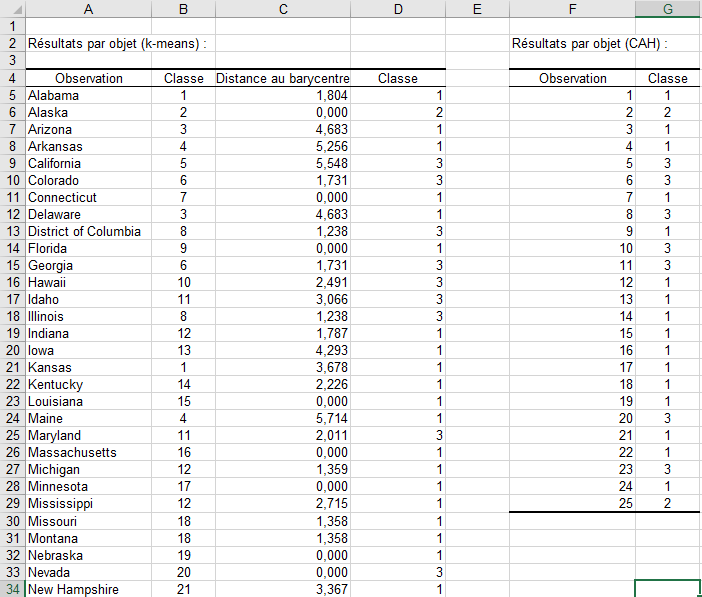The image size is (702, 597).
Task: Click CAH observation 10 in column F
Action: 572,249
